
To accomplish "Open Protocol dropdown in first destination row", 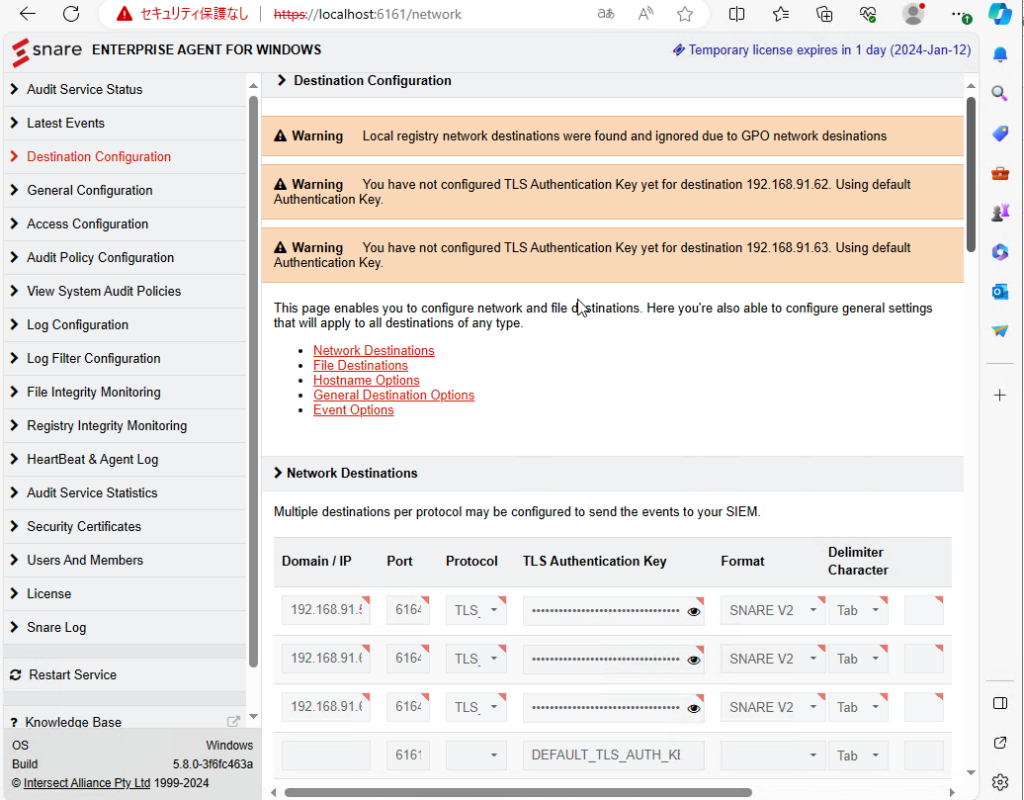I will pos(476,611).
